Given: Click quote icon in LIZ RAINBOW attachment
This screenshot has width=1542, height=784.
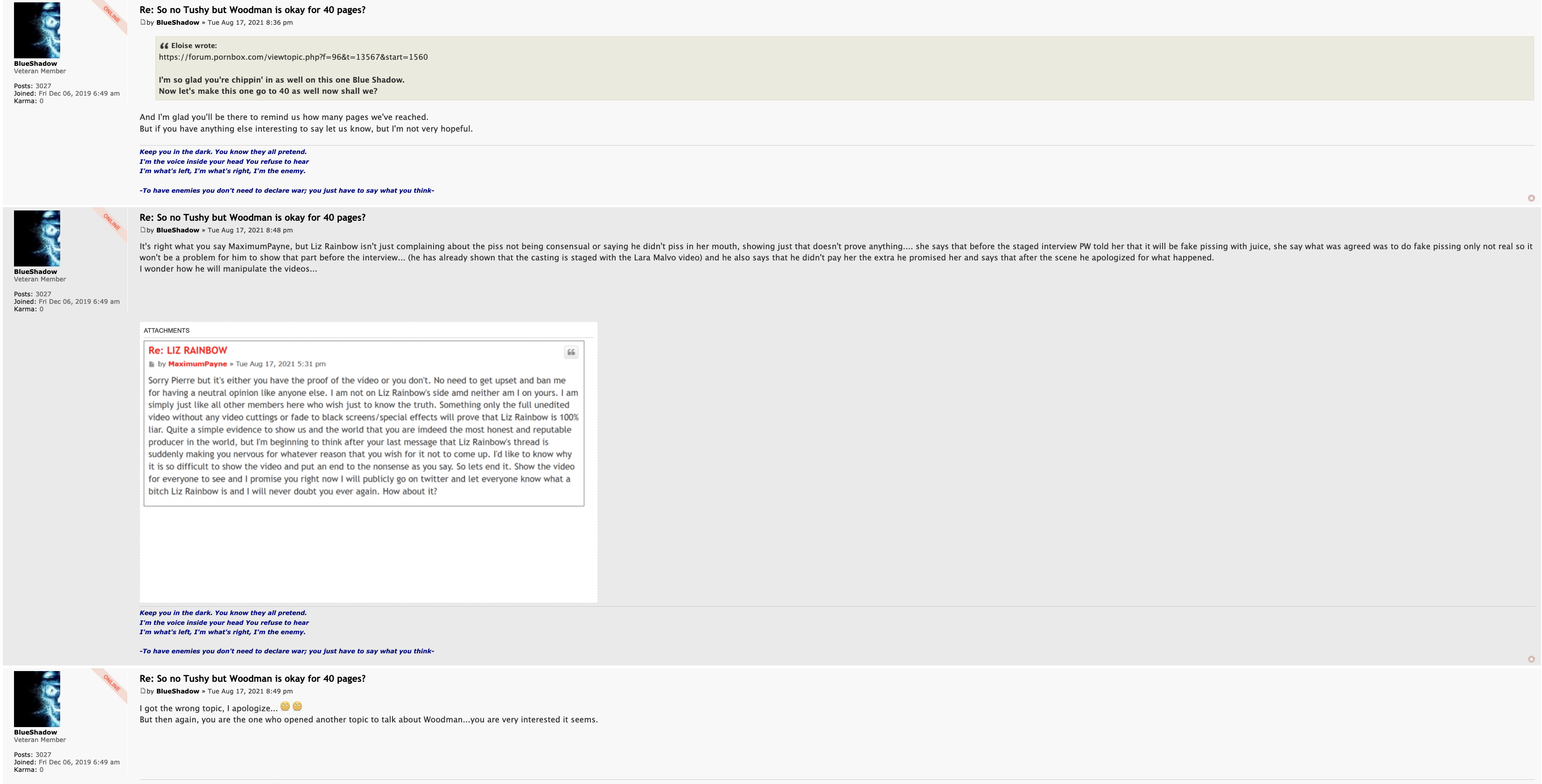Looking at the screenshot, I should (x=570, y=352).
